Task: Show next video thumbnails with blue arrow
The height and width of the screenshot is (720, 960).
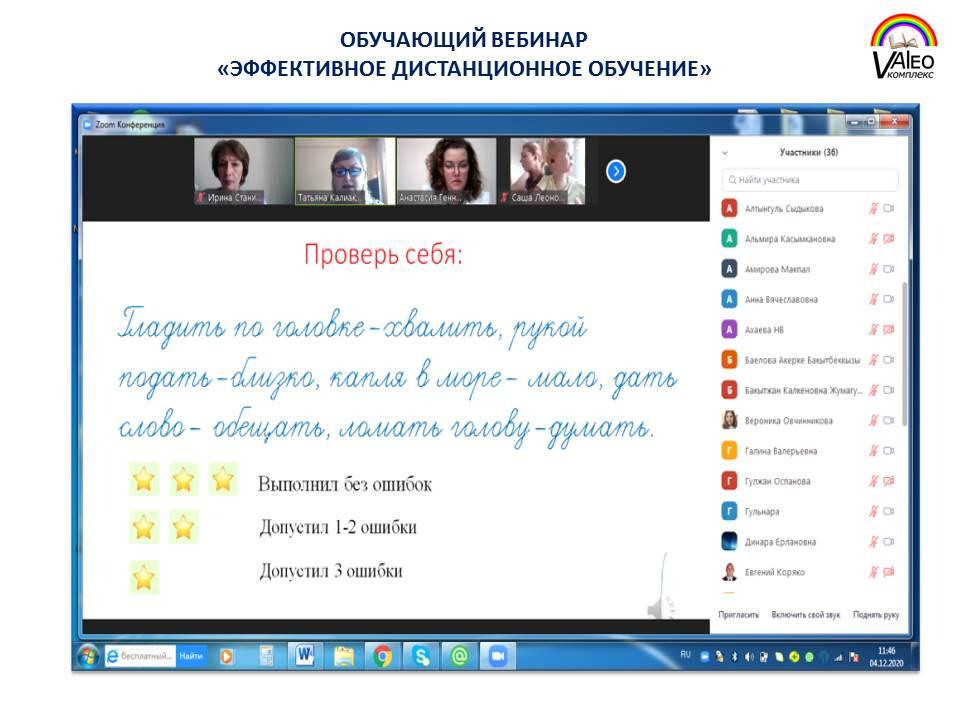Action: click(616, 171)
